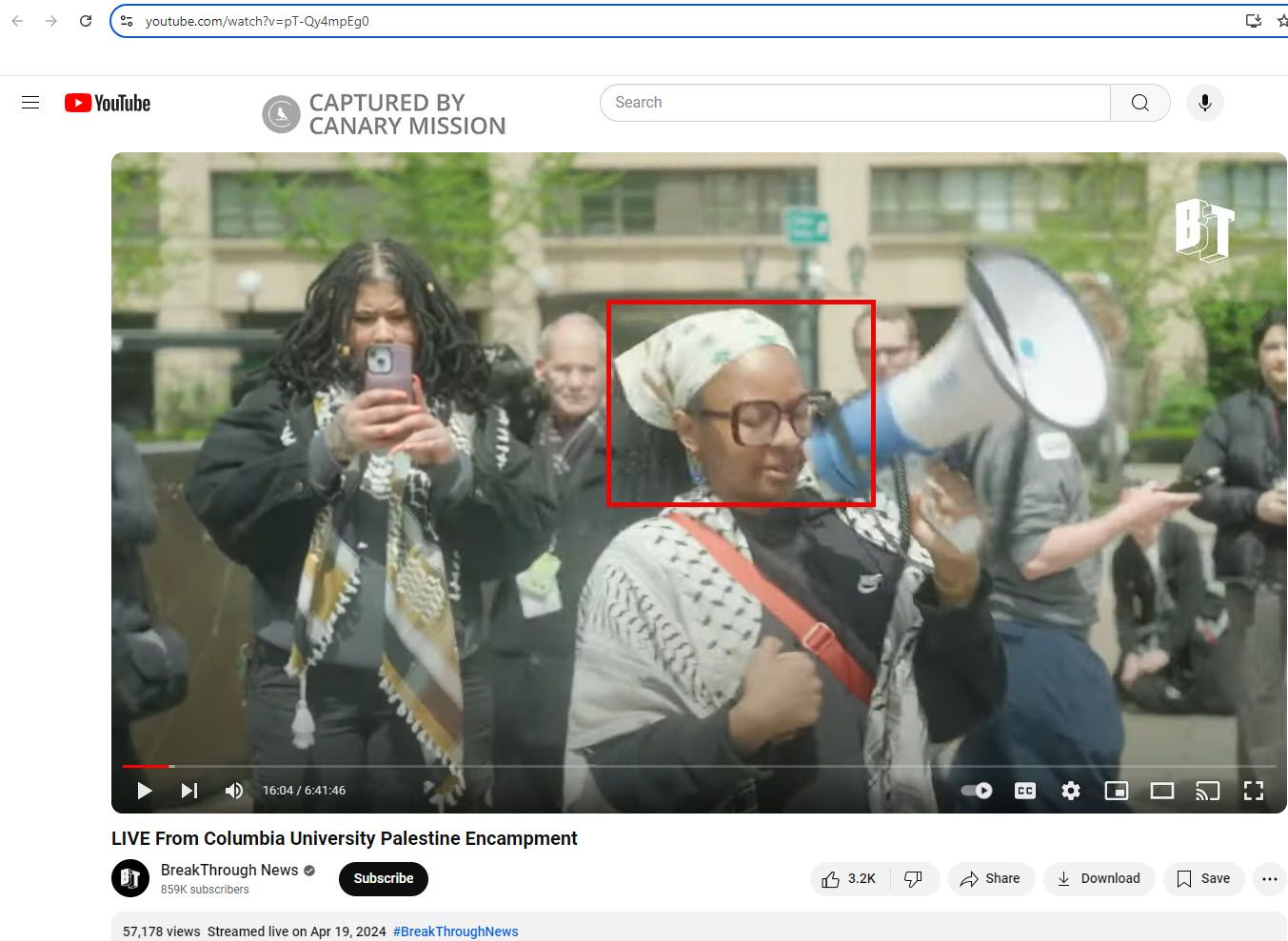Turn on closed captions
The height and width of the screenshot is (941, 1288).
[x=1025, y=791]
